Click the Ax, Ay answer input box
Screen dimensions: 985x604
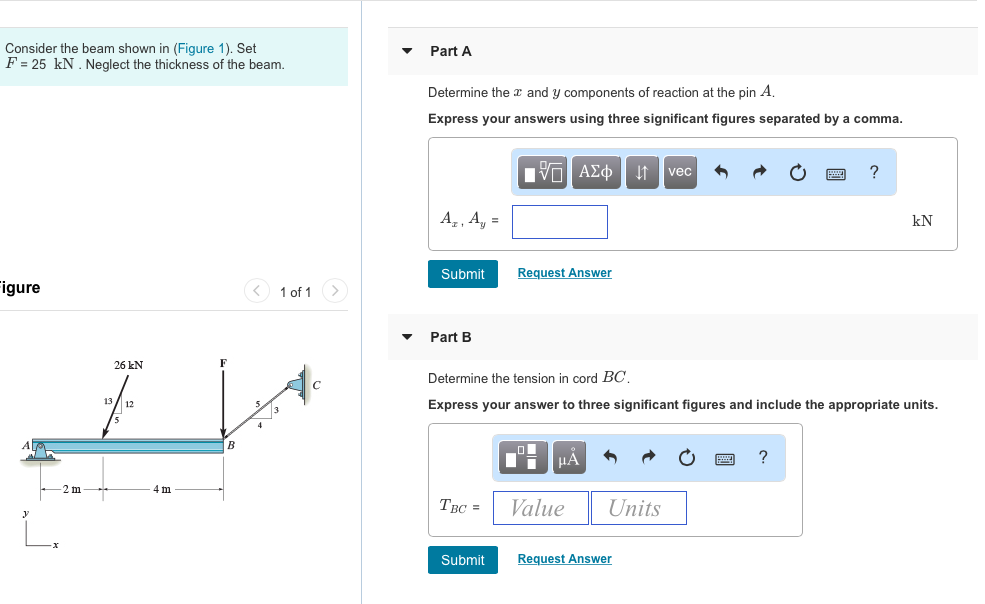pyautogui.click(x=559, y=221)
